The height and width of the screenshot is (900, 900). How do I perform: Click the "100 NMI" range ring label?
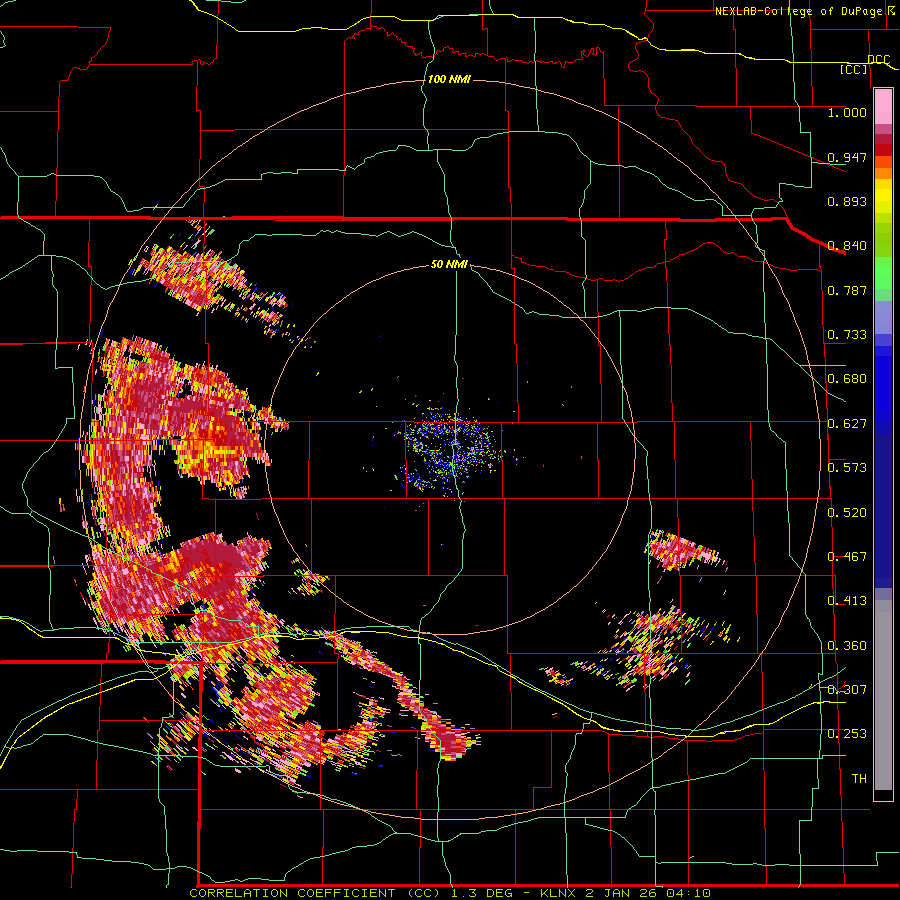pyautogui.click(x=449, y=79)
